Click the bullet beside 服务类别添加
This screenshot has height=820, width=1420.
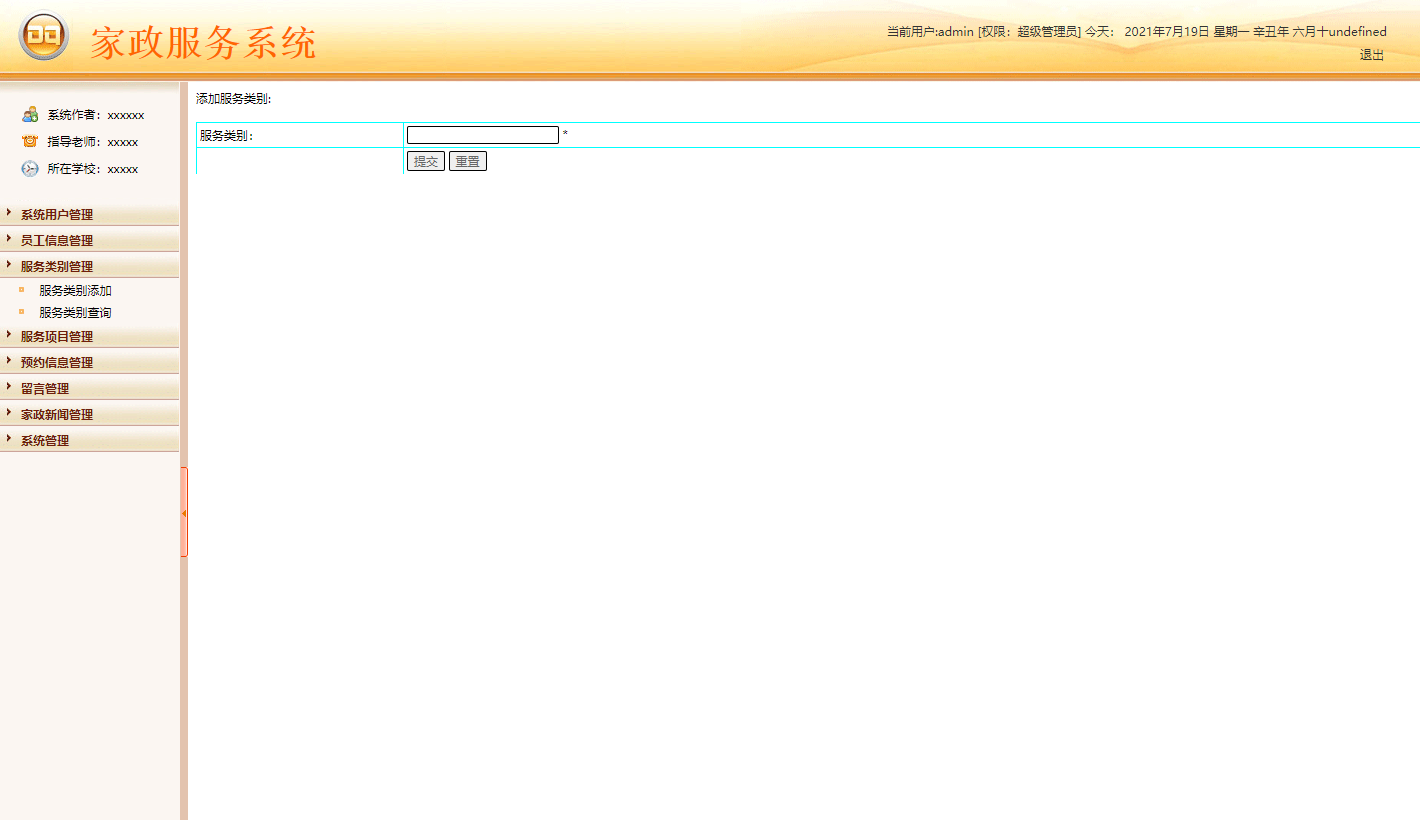(22, 290)
